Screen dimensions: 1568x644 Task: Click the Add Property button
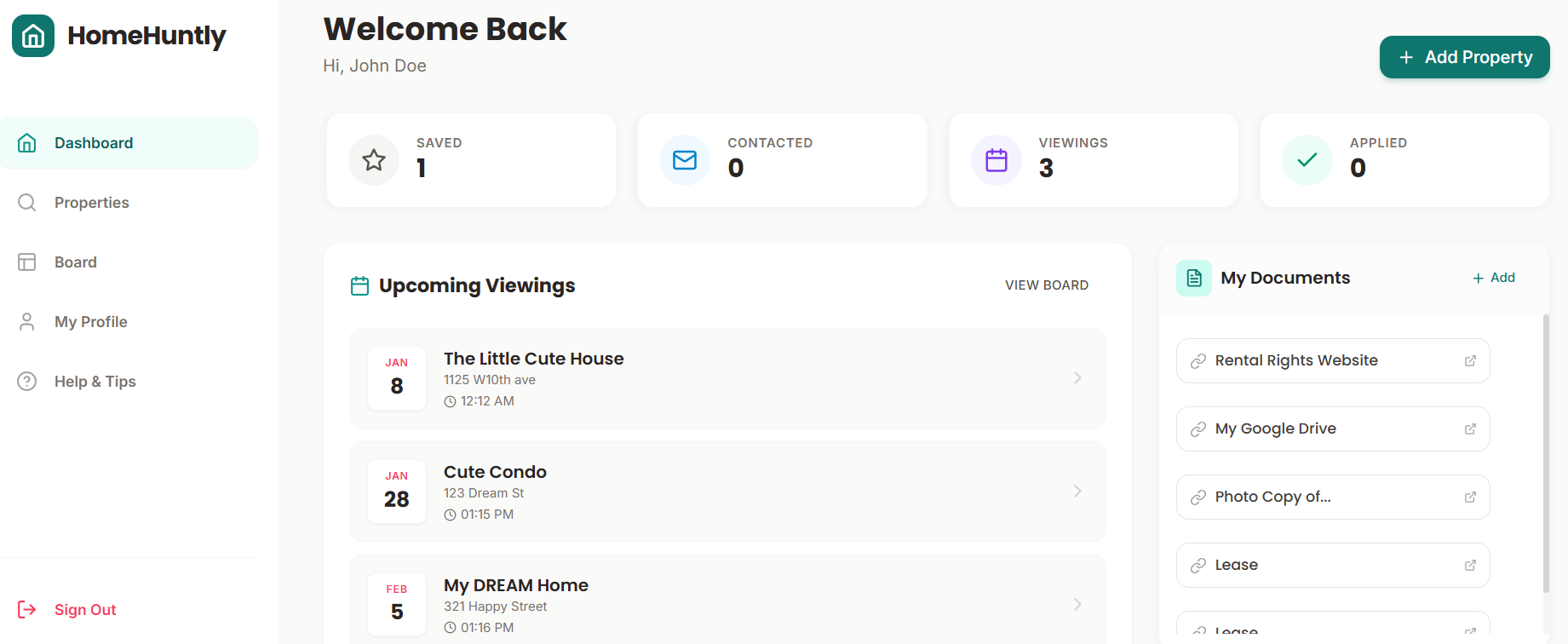point(1464,57)
